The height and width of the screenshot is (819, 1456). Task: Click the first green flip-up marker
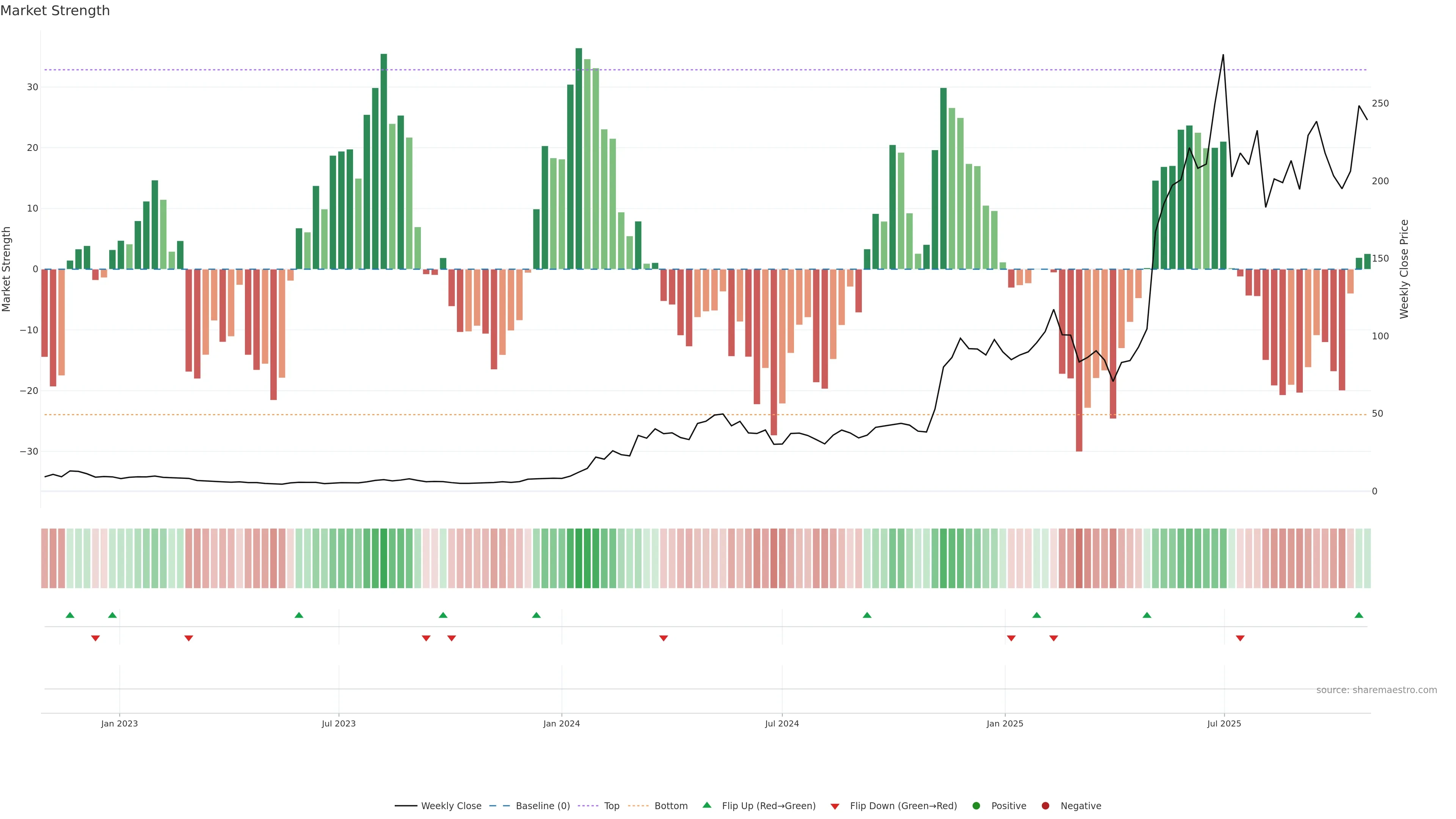70,615
